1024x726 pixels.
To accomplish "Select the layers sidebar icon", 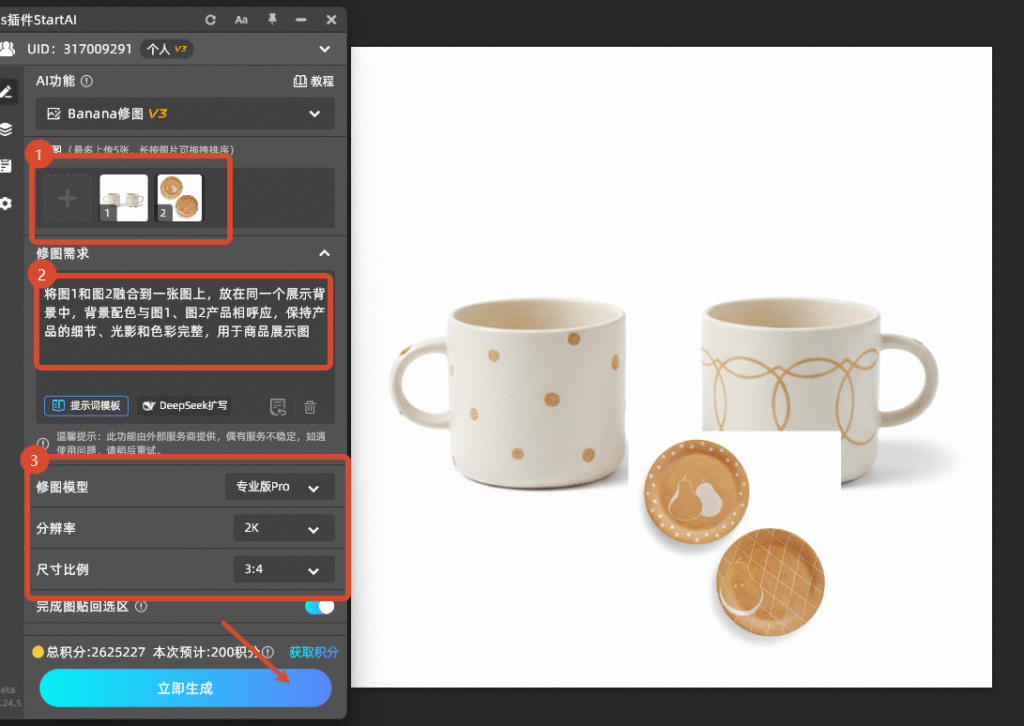I will pos(7,129).
